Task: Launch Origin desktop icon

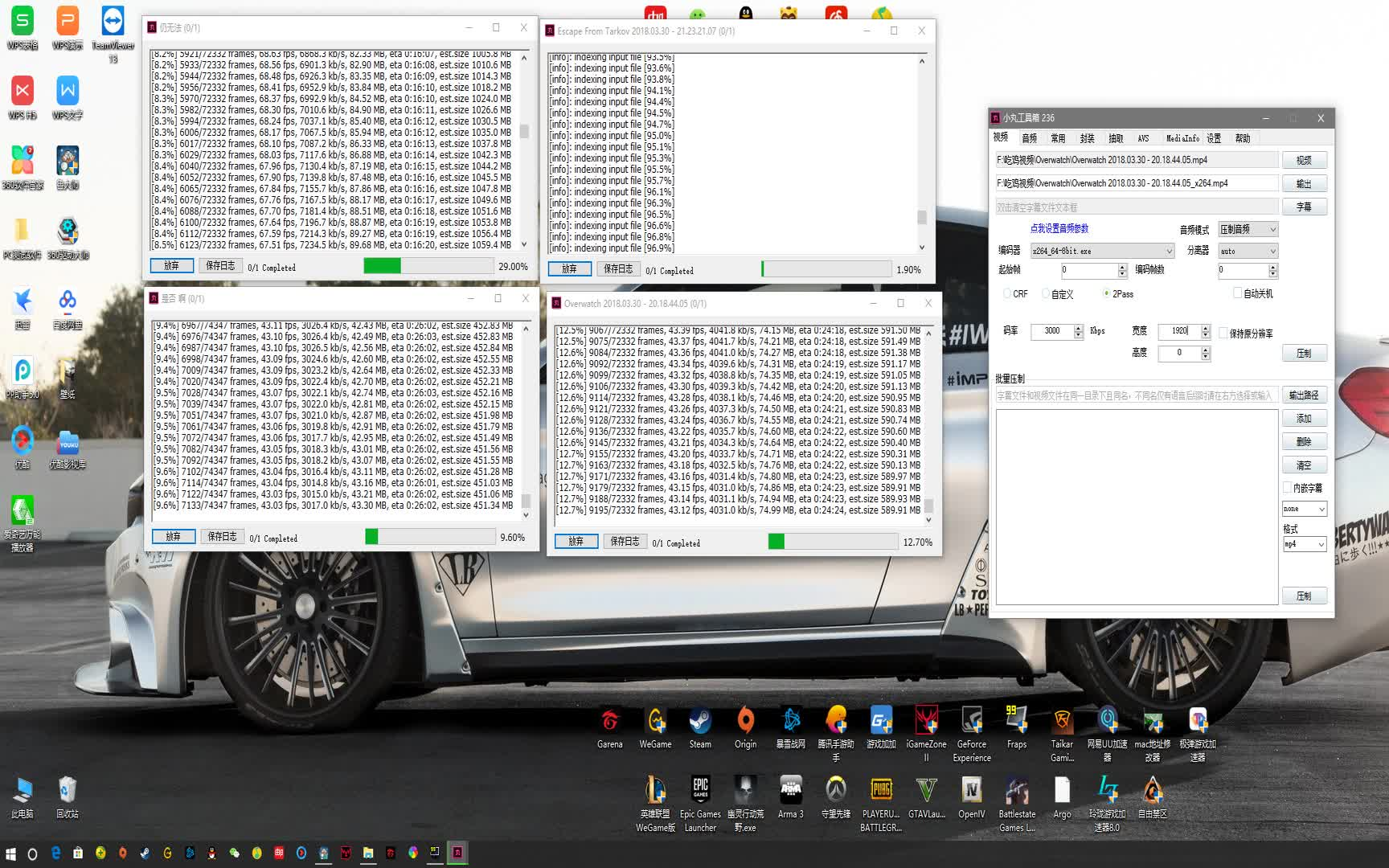Action: (746, 728)
